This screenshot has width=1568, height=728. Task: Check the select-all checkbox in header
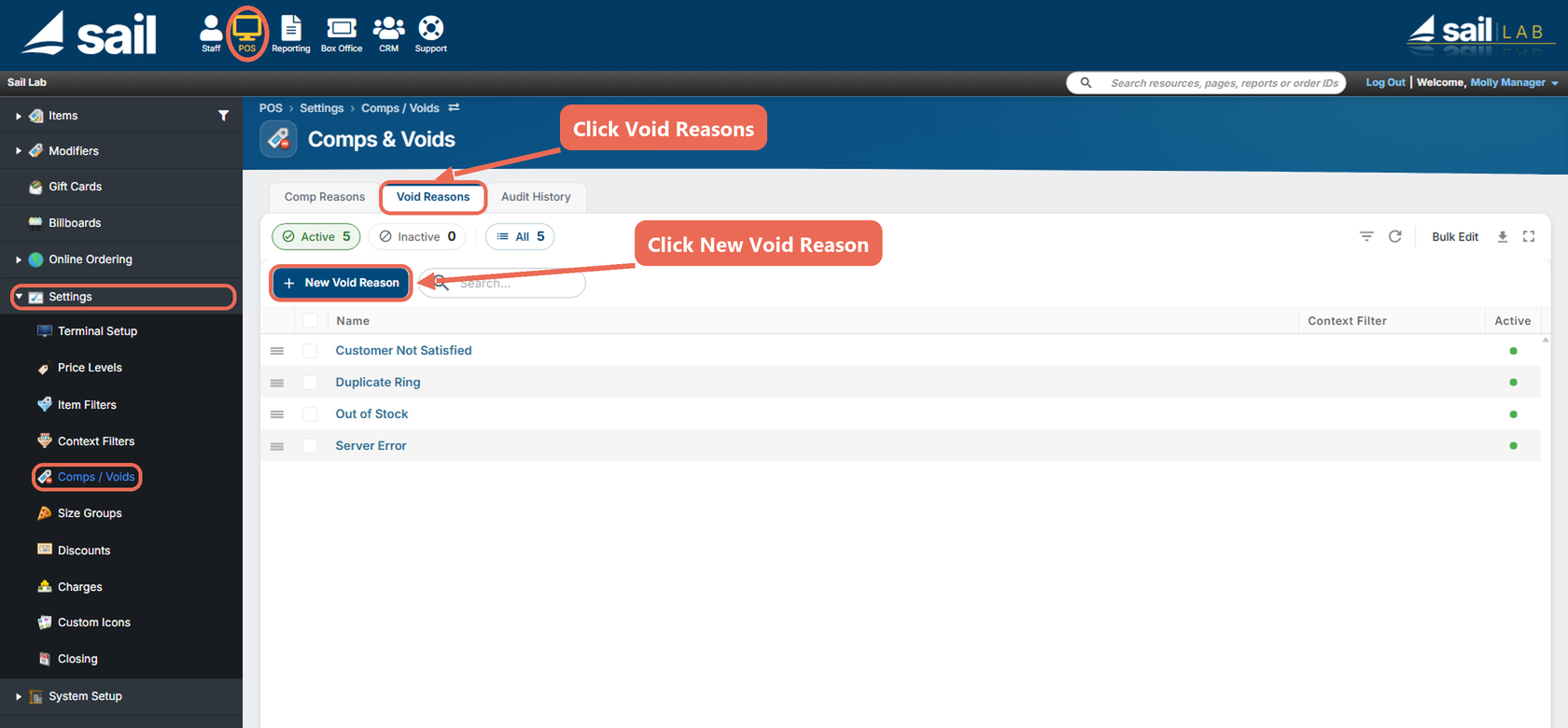coord(311,320)
